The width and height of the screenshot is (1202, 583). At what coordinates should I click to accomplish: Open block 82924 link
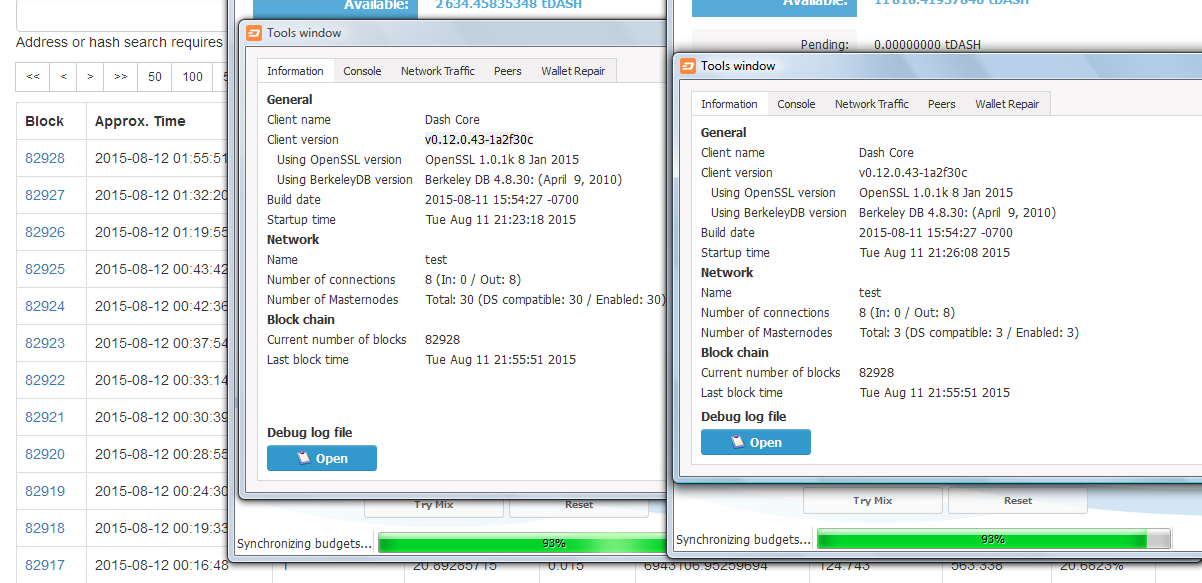[x=45, y=306]
